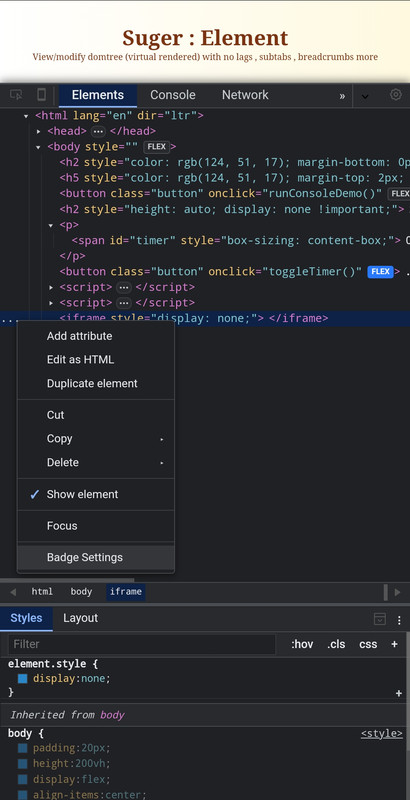Image resolution: width=410 pixels, height=800 pixels.
Task: Switch to the Elements tab
Action: tap(98, 95)
